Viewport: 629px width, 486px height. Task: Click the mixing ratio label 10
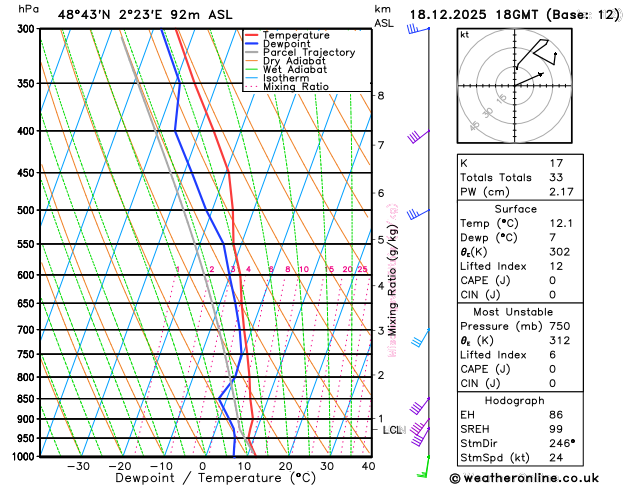304,269
